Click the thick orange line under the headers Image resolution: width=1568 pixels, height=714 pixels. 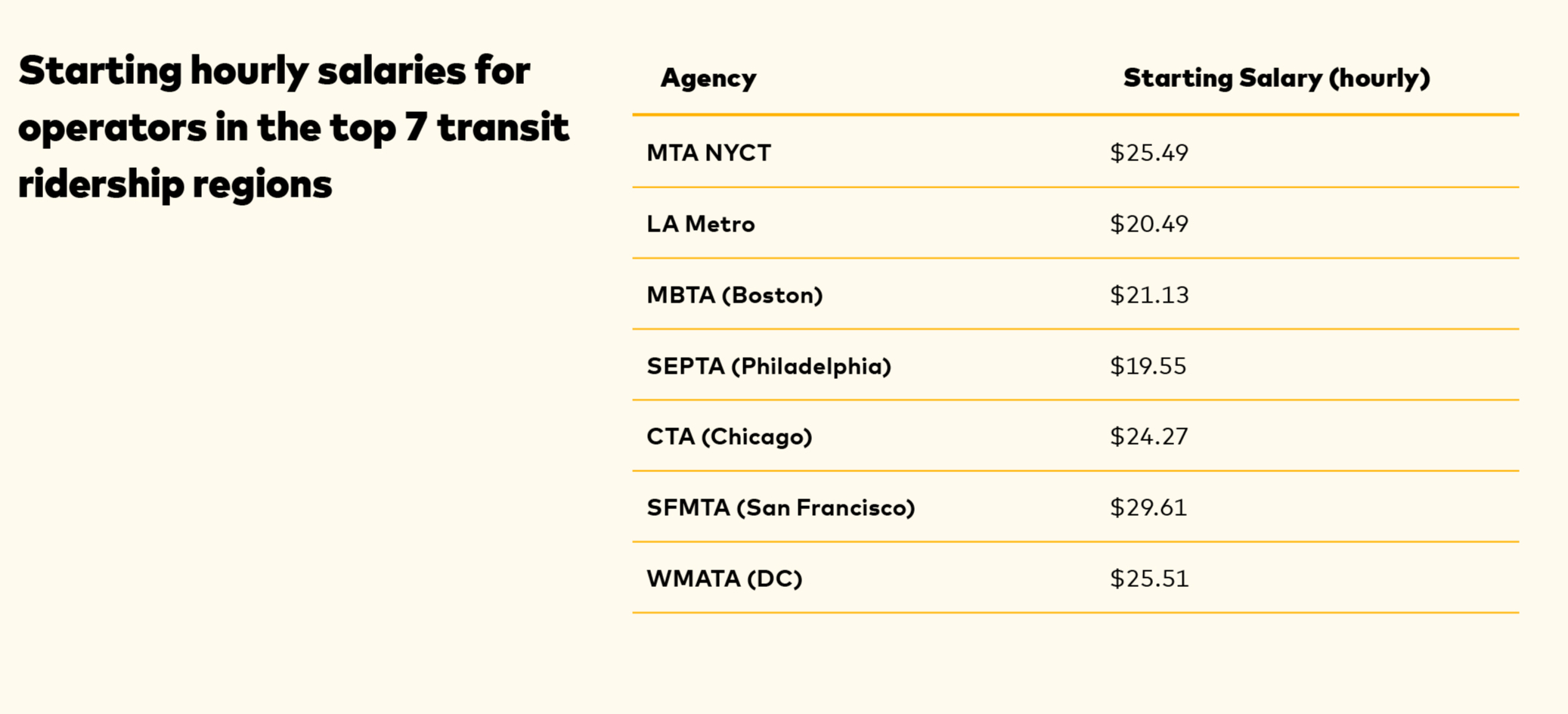[x=1075, y=114]
